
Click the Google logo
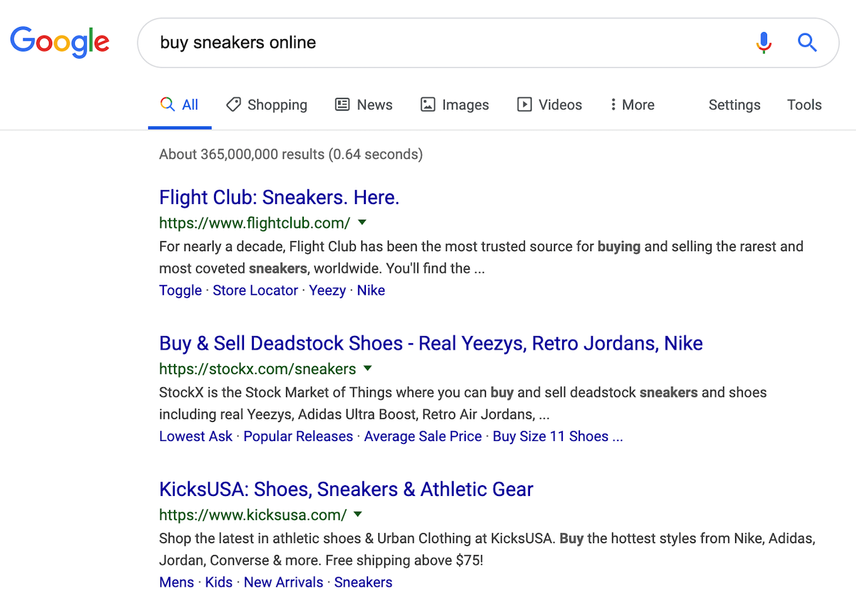(x=60, y=42)
